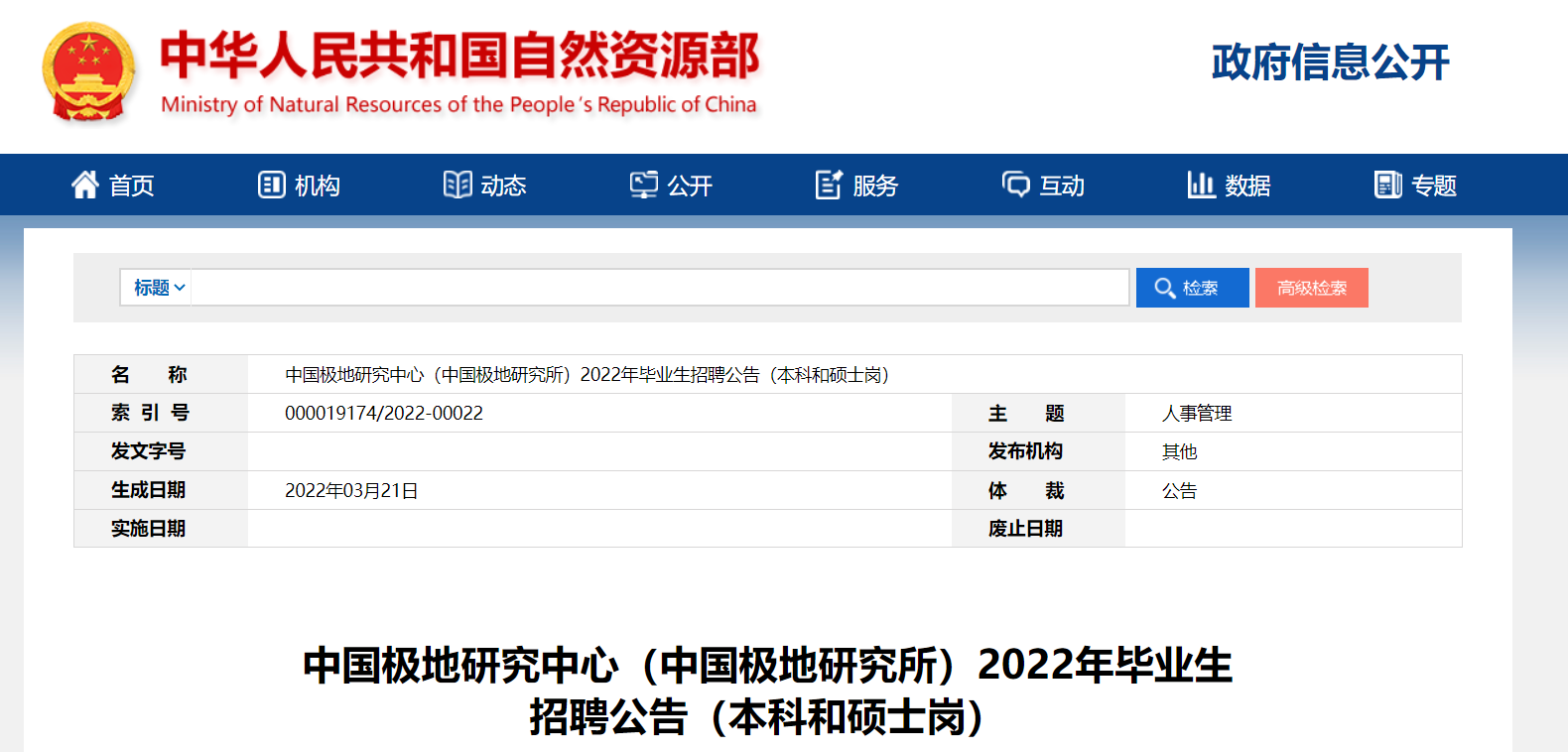
Task: Click the 发文字号 row label
Action: 149,451
